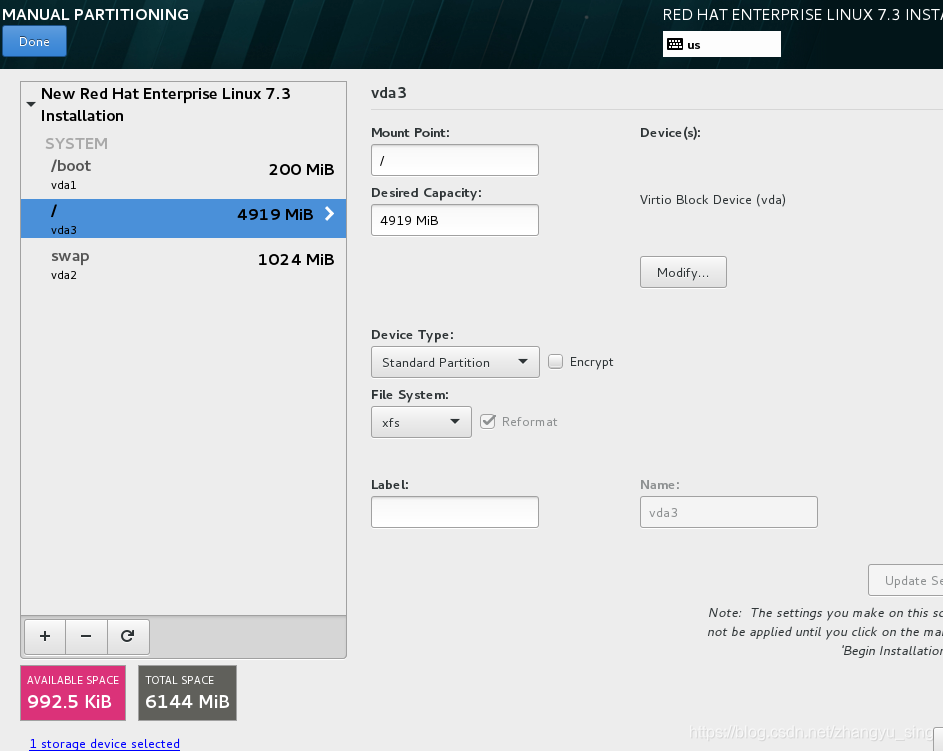The image size is (943, 751).
Task: Click the remove mount point minus icon
Action: [x=86, y=636]
